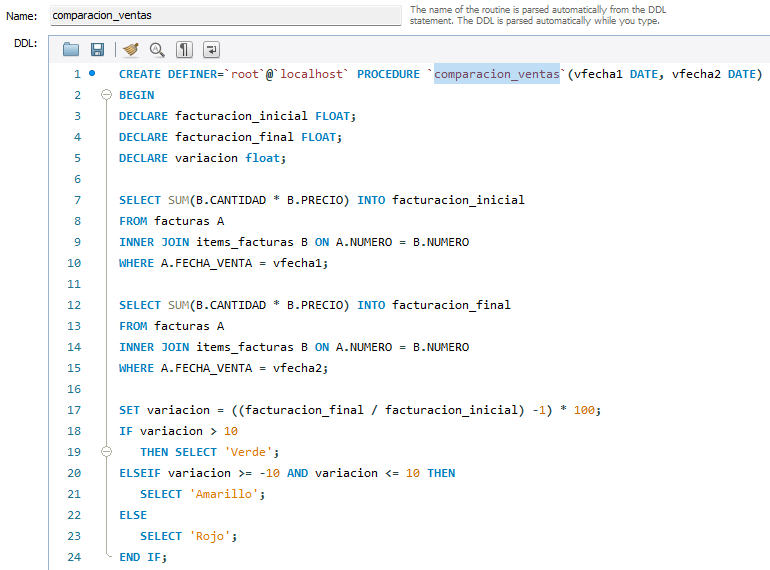Screen dimensions: 770x570
Task: Click the END IF statement on the last line
Action: [143, 557]
